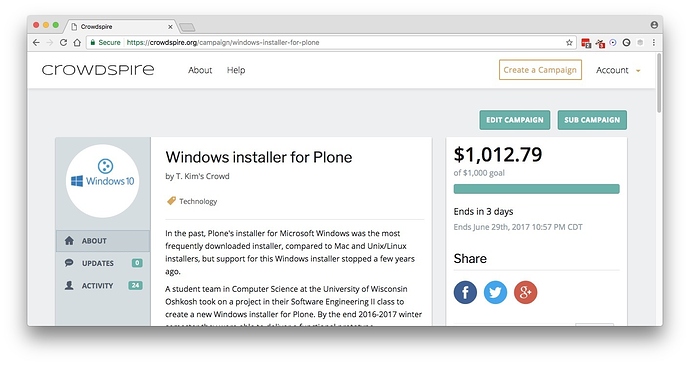Click the browser back arrow

click(36, 43)
